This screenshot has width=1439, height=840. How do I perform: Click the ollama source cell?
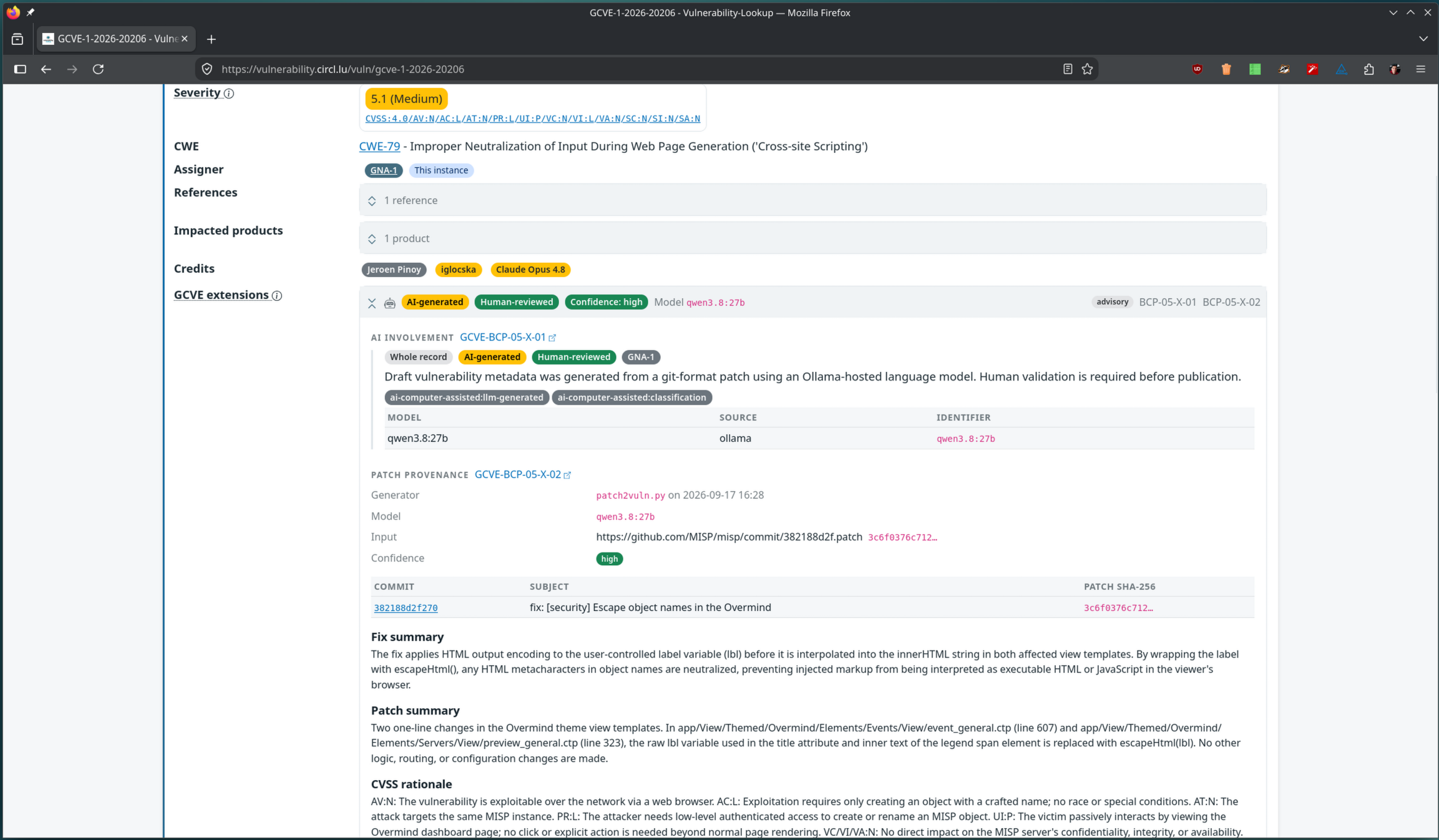735,438
